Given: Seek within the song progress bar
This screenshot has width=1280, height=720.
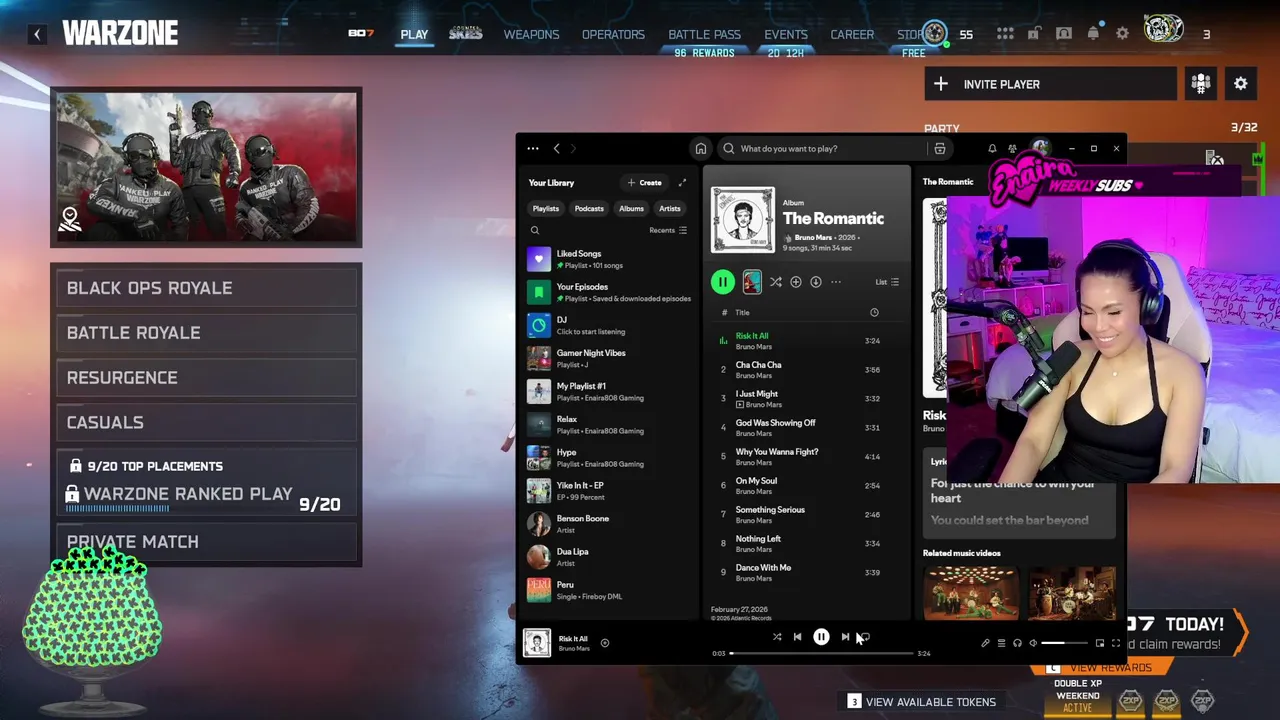Looking at the screenshot, I should tap(821, 653).
